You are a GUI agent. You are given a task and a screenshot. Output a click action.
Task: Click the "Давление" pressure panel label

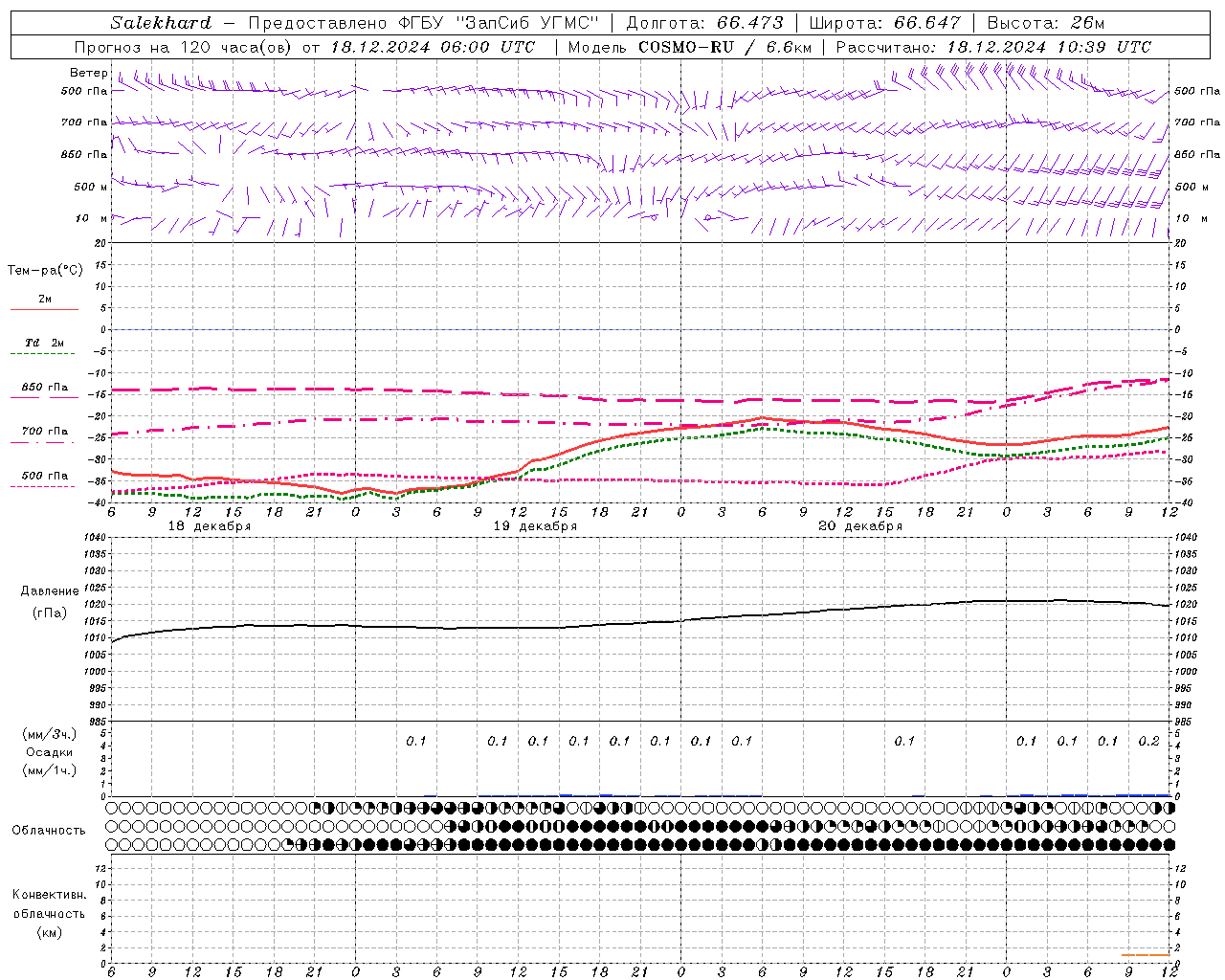tap(50, 591)
